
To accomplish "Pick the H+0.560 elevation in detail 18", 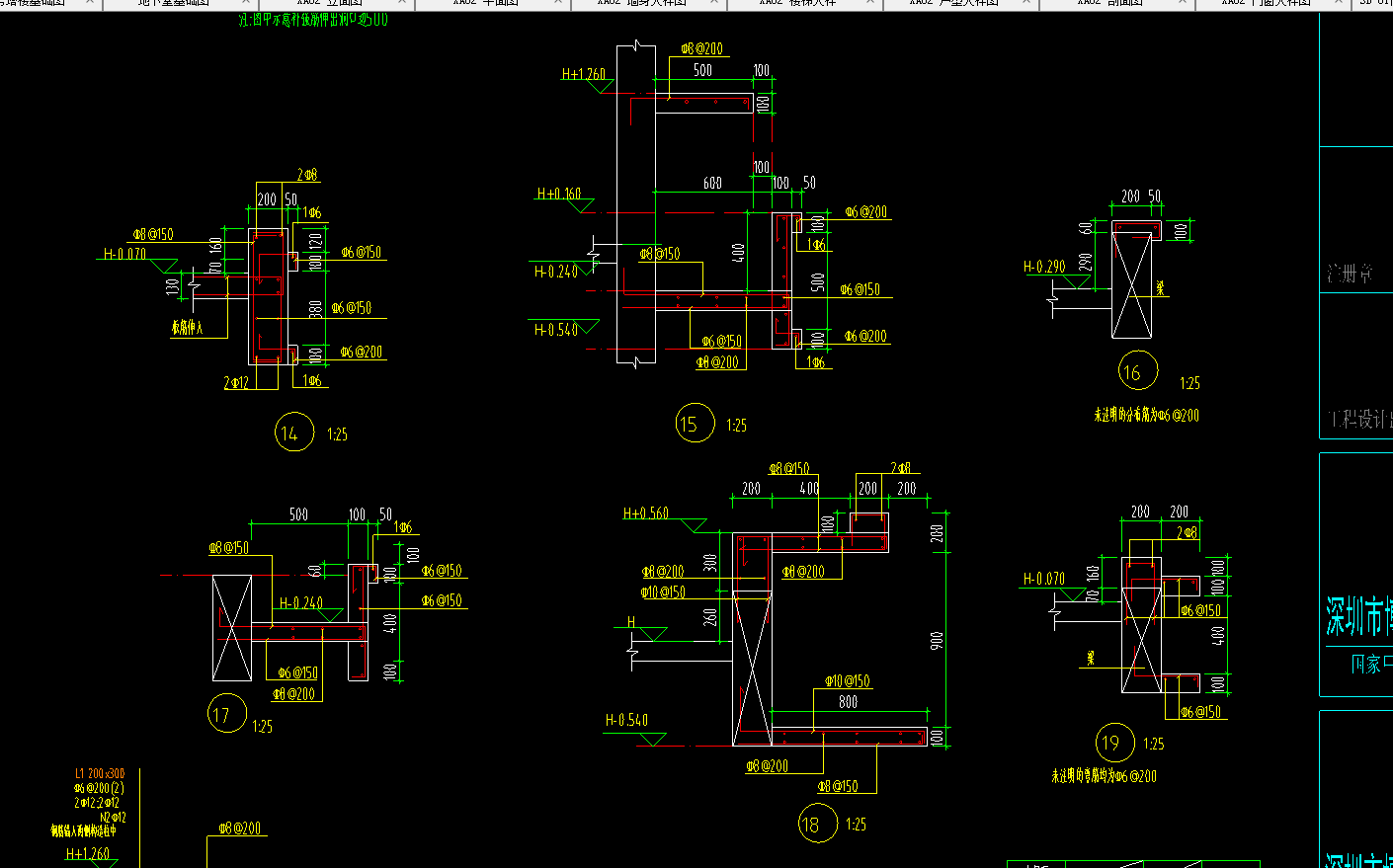I will point(645,513).
